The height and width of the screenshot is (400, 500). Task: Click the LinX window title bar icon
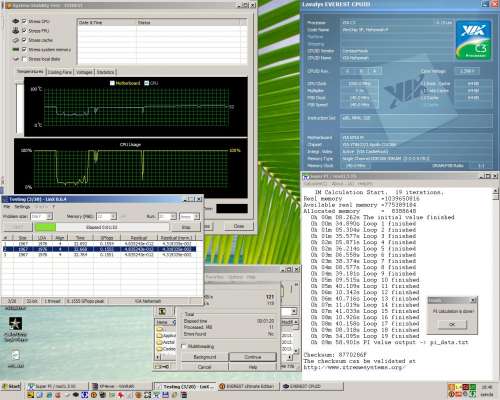(x=5, y=199)
